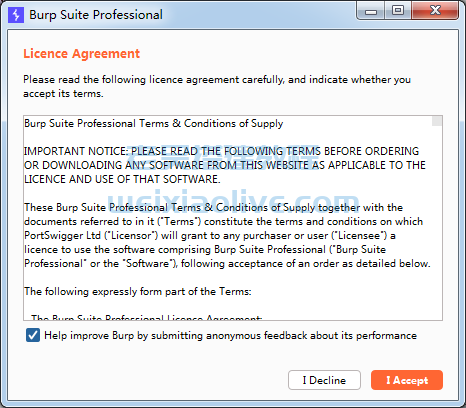466x408 pixels.
Task: Accept the licence with I Accept button
Action: 407,380
